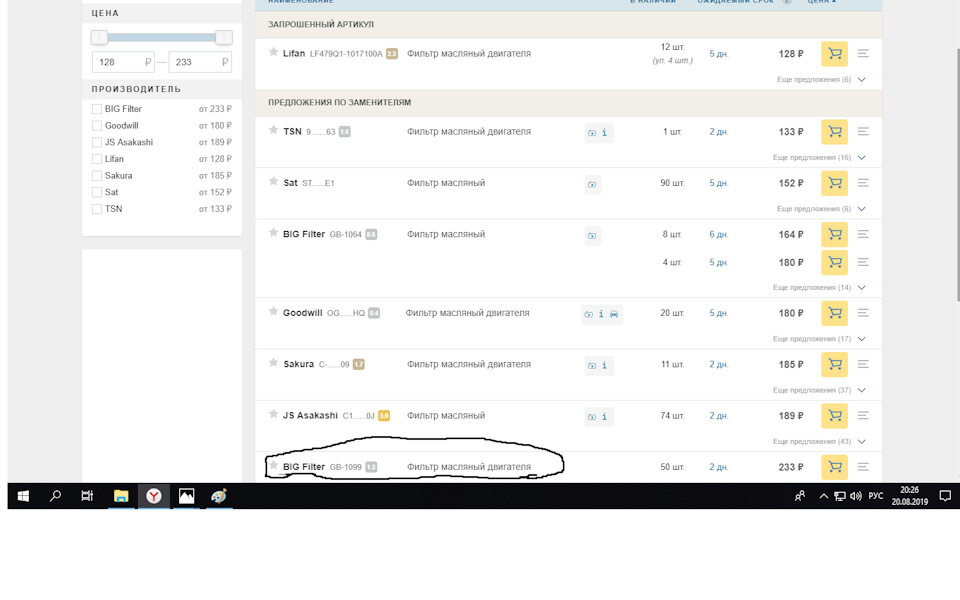Favorite the Lifan LF479Q1-1017100A item star
The image size is (960, 600).
(274, 52)
